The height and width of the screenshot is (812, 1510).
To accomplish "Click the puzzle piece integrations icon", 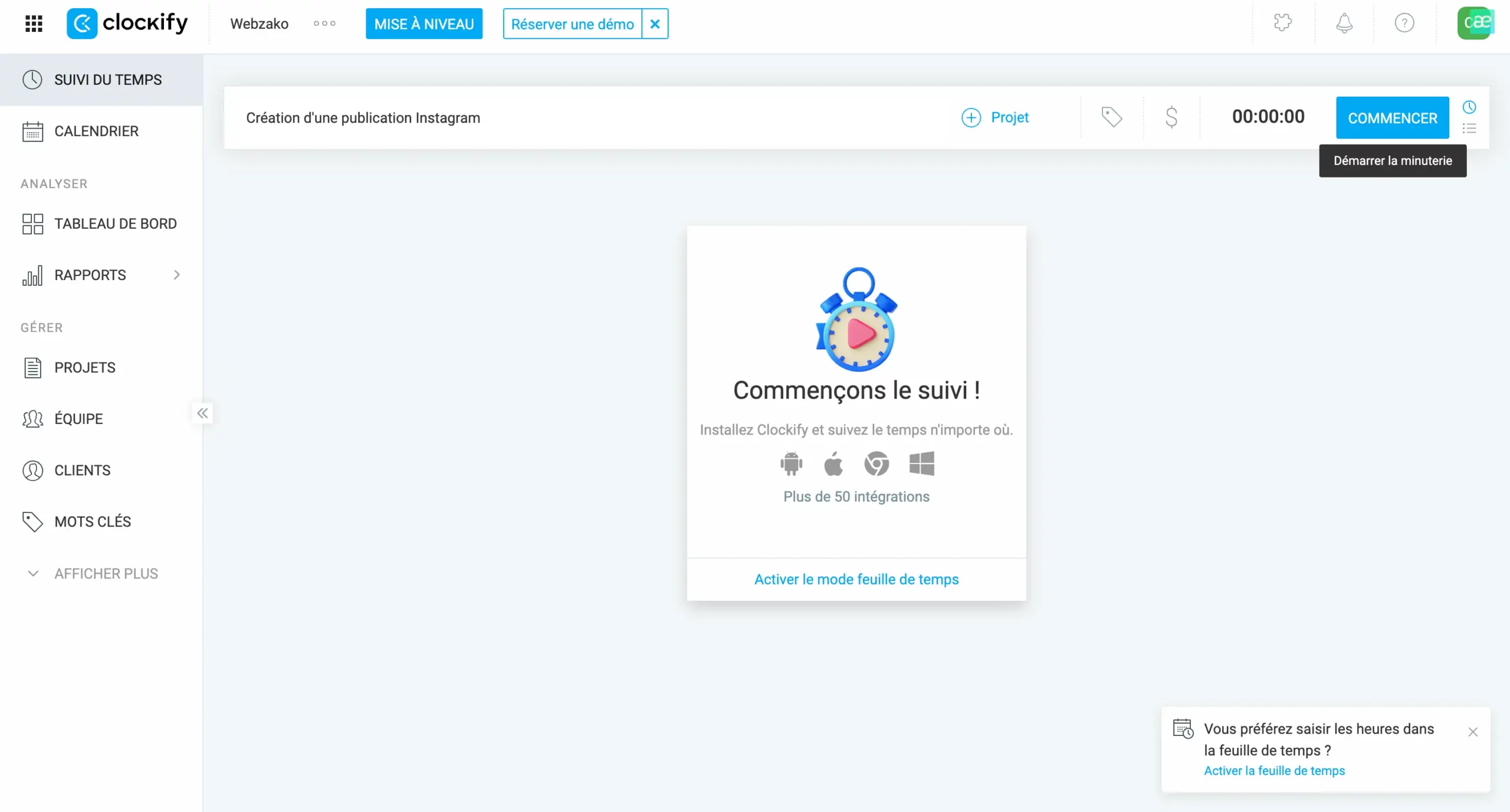I will 1283,23.
